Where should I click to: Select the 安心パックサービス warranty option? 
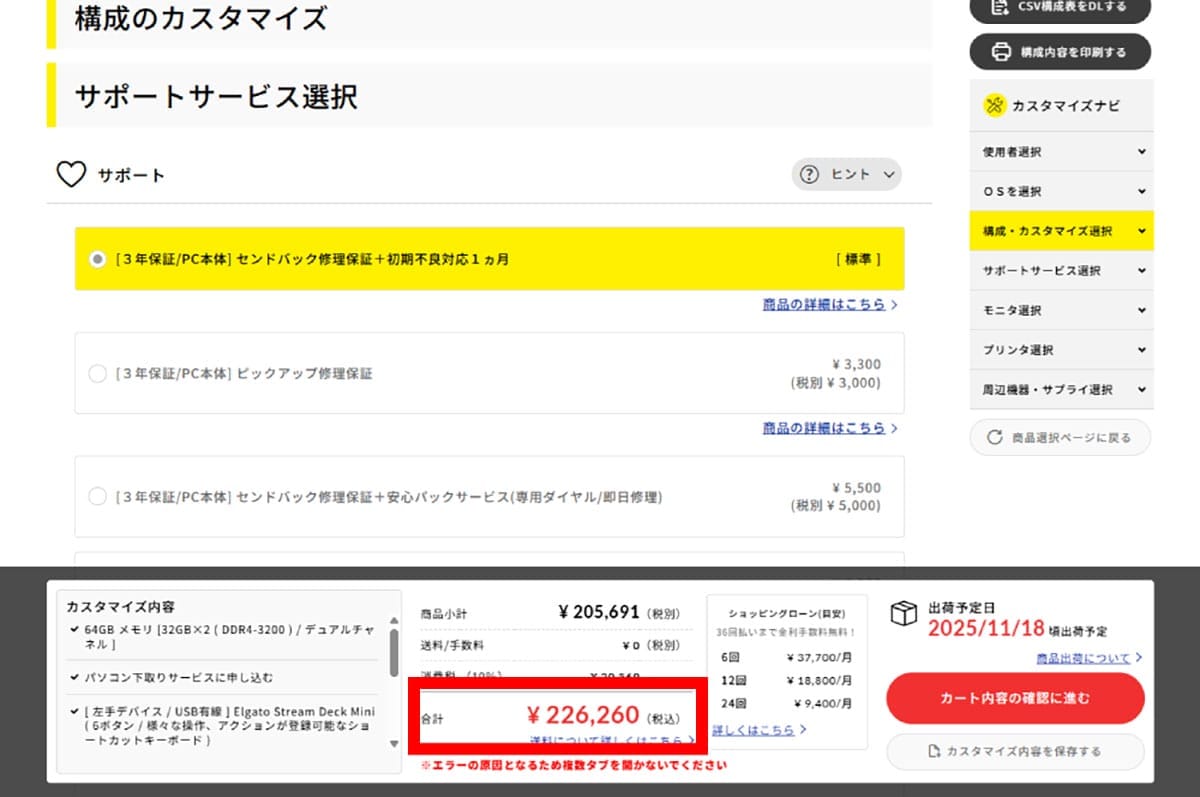97,496
